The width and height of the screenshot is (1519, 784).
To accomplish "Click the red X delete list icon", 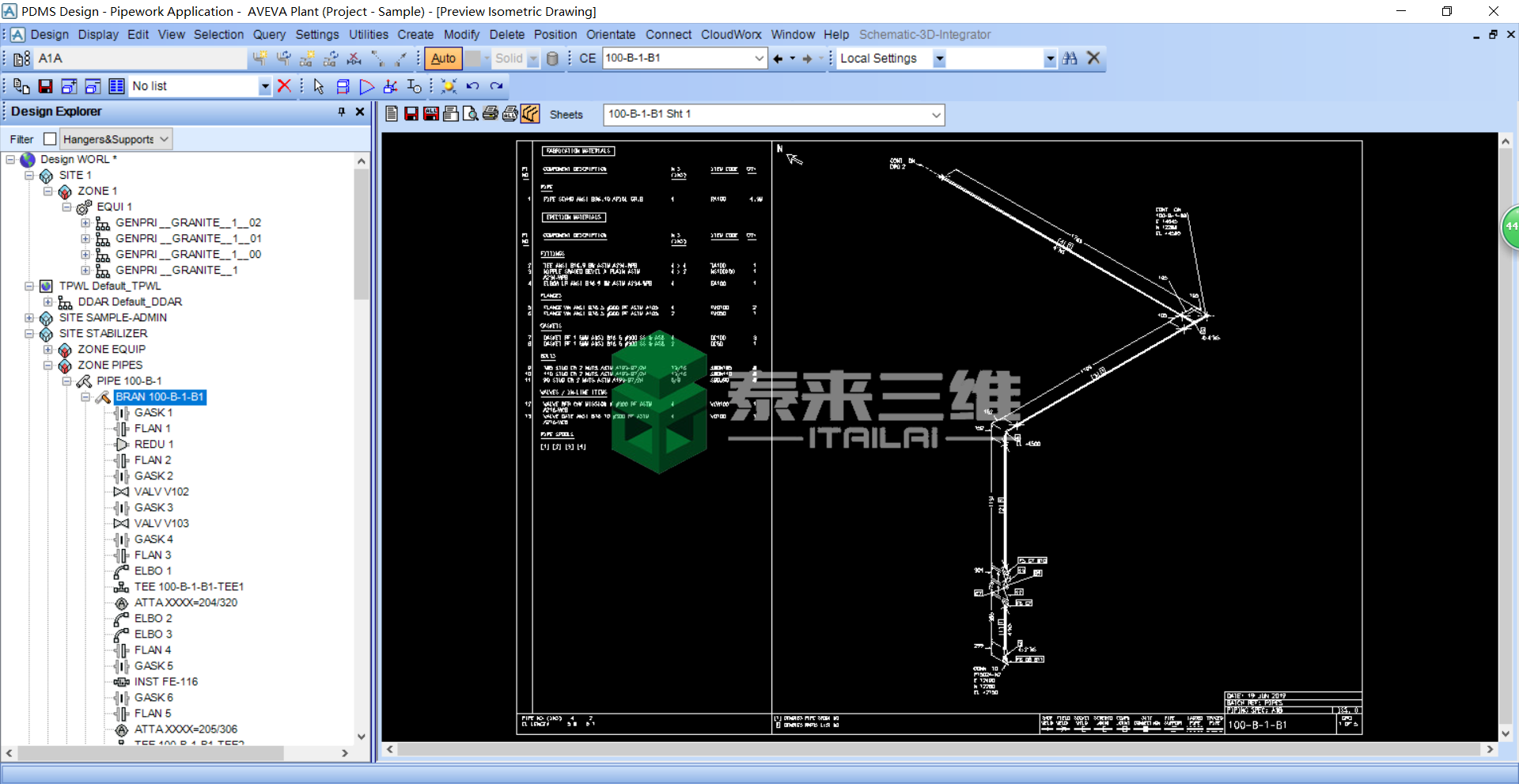I will click(x=284, y=86).
